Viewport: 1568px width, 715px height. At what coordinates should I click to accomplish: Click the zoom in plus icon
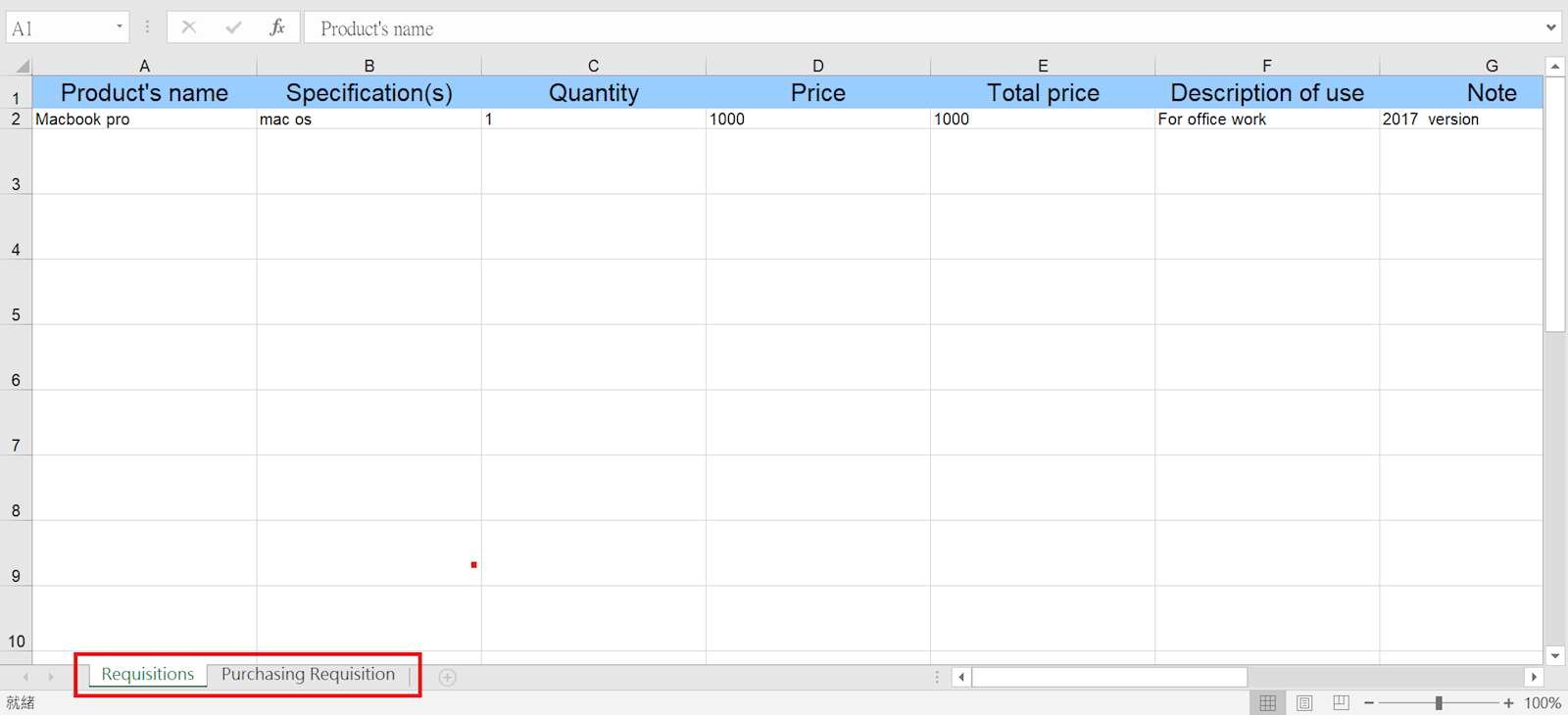point(1508,703)
